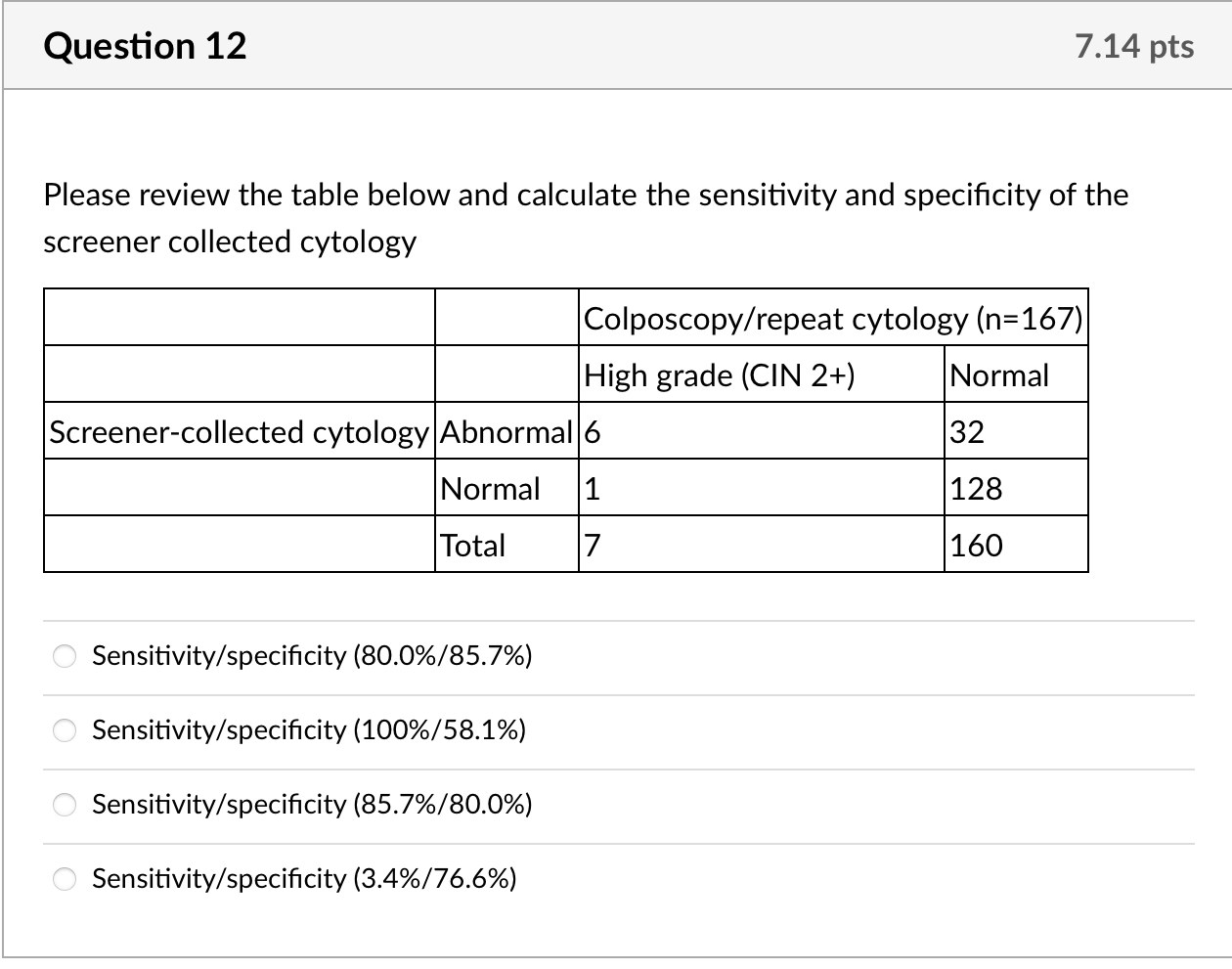Click the Screener-collected cytology row label
This screenshot has height=969, width=1232.
point(238,431)
